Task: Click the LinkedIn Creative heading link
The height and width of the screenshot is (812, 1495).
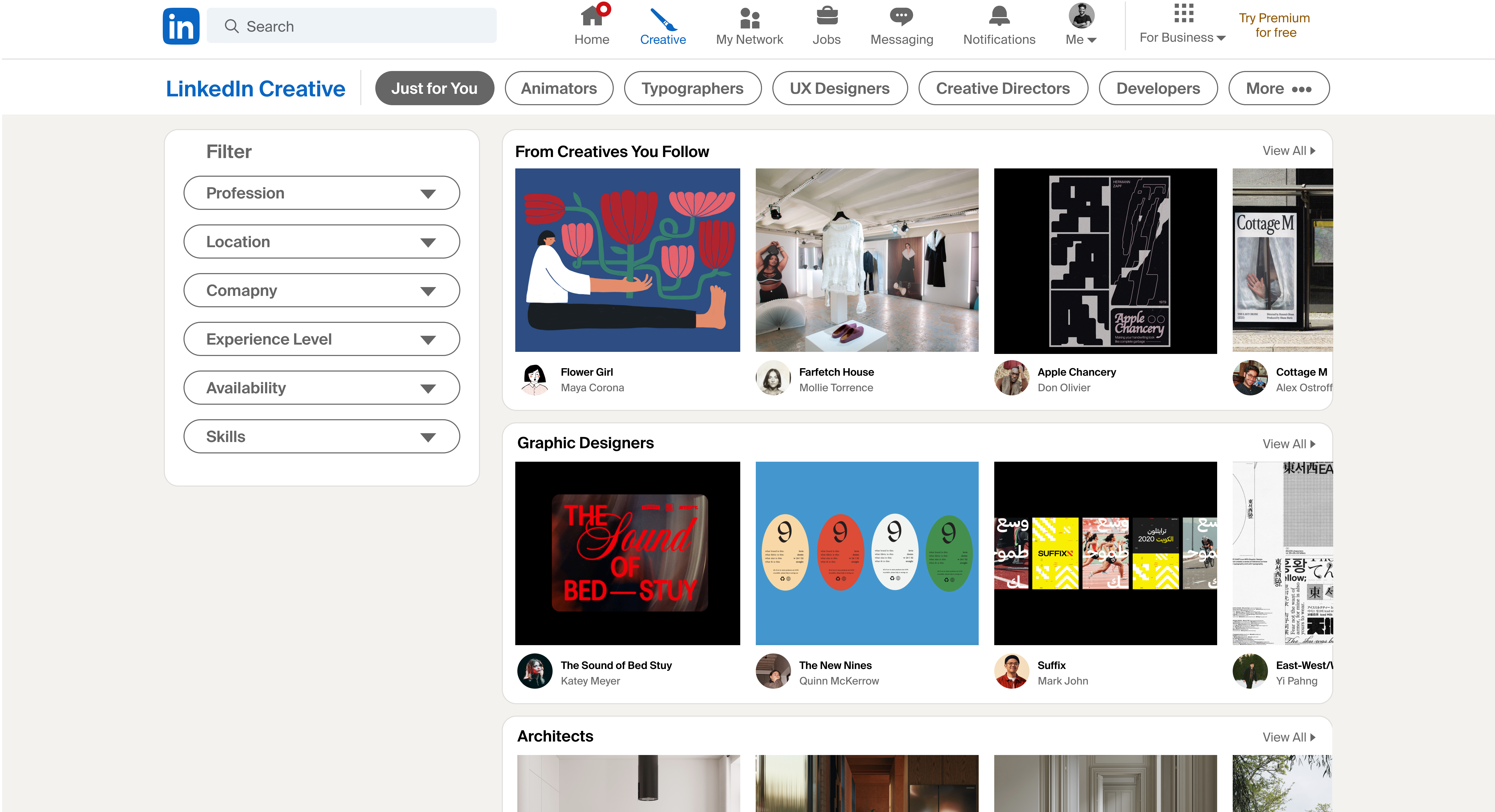Action: coord(255,89)
